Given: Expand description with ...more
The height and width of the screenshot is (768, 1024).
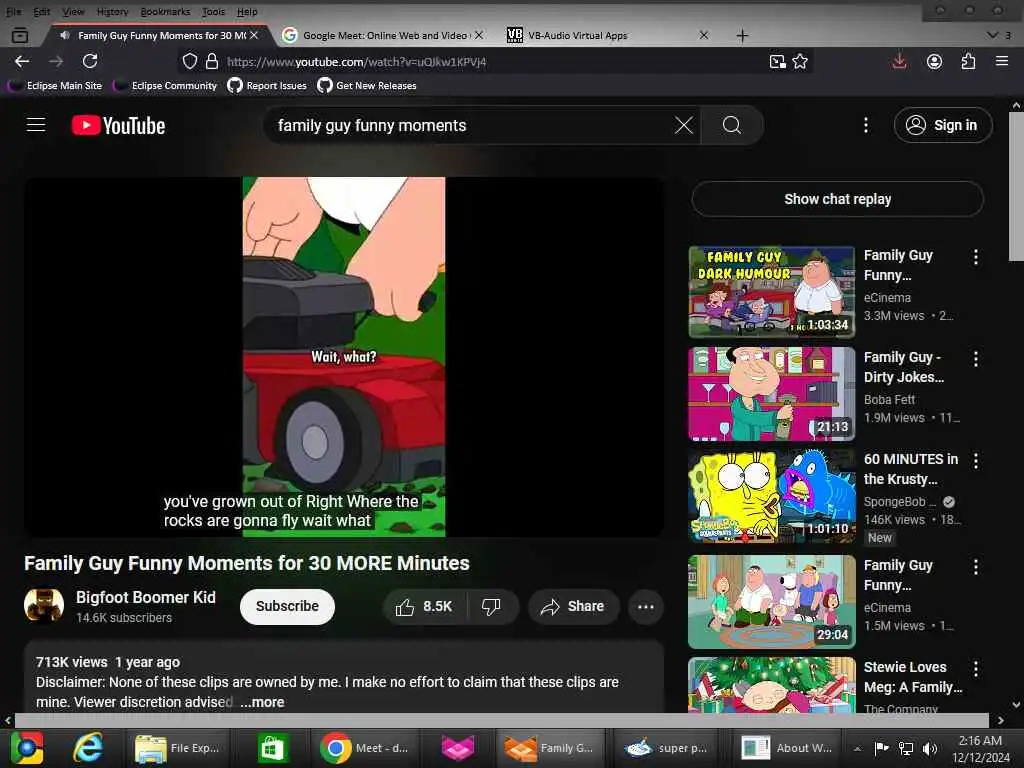Looking at the screenshot, I should click(x=262, y=702).
